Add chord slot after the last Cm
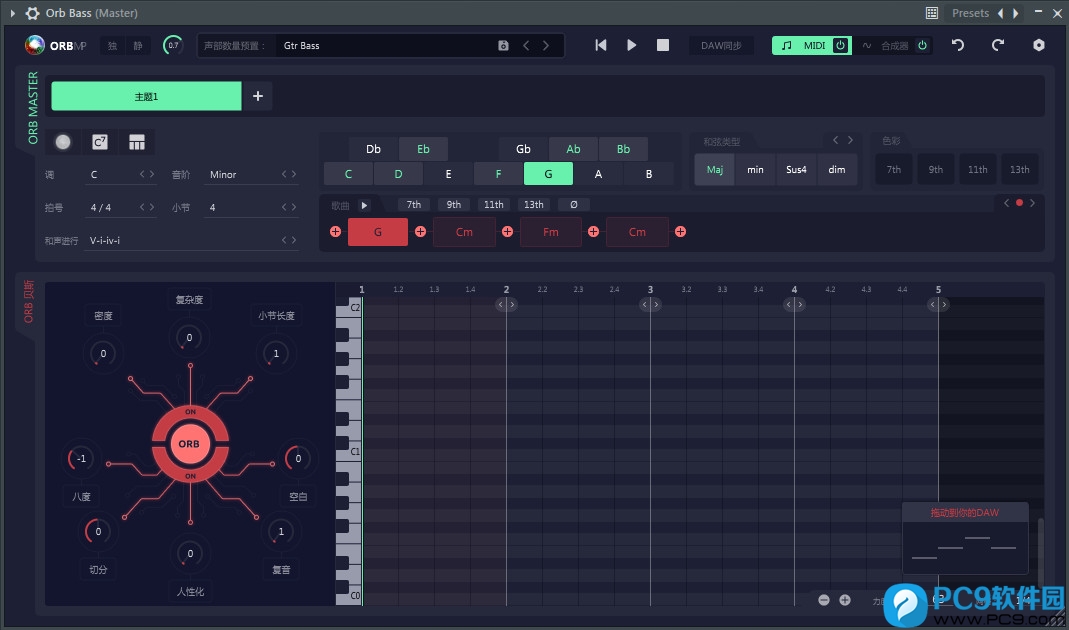The height and width of the screenshot is (630, 1069). point(680,232)
